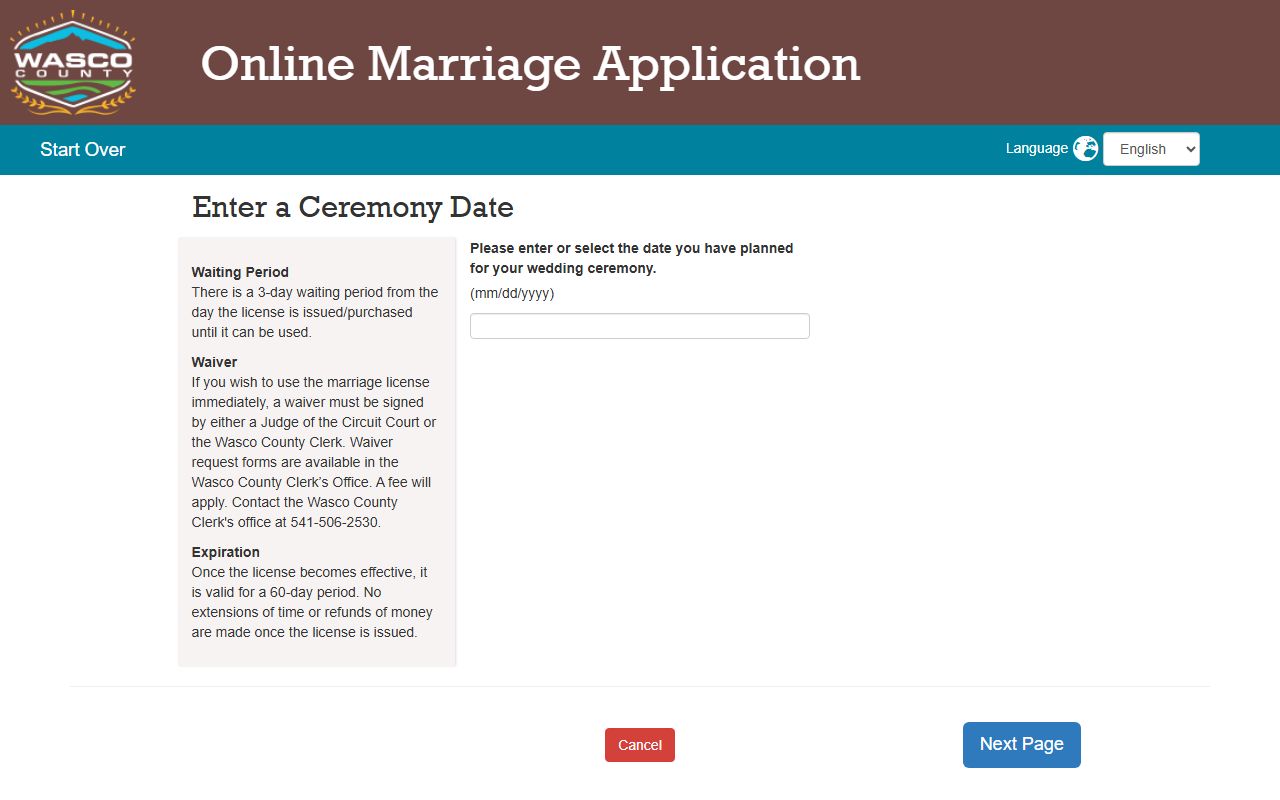This screenshot has height=800, width=1280.
Task: Click the Online Marriage Application title
Action: click(x=530, y=64)
